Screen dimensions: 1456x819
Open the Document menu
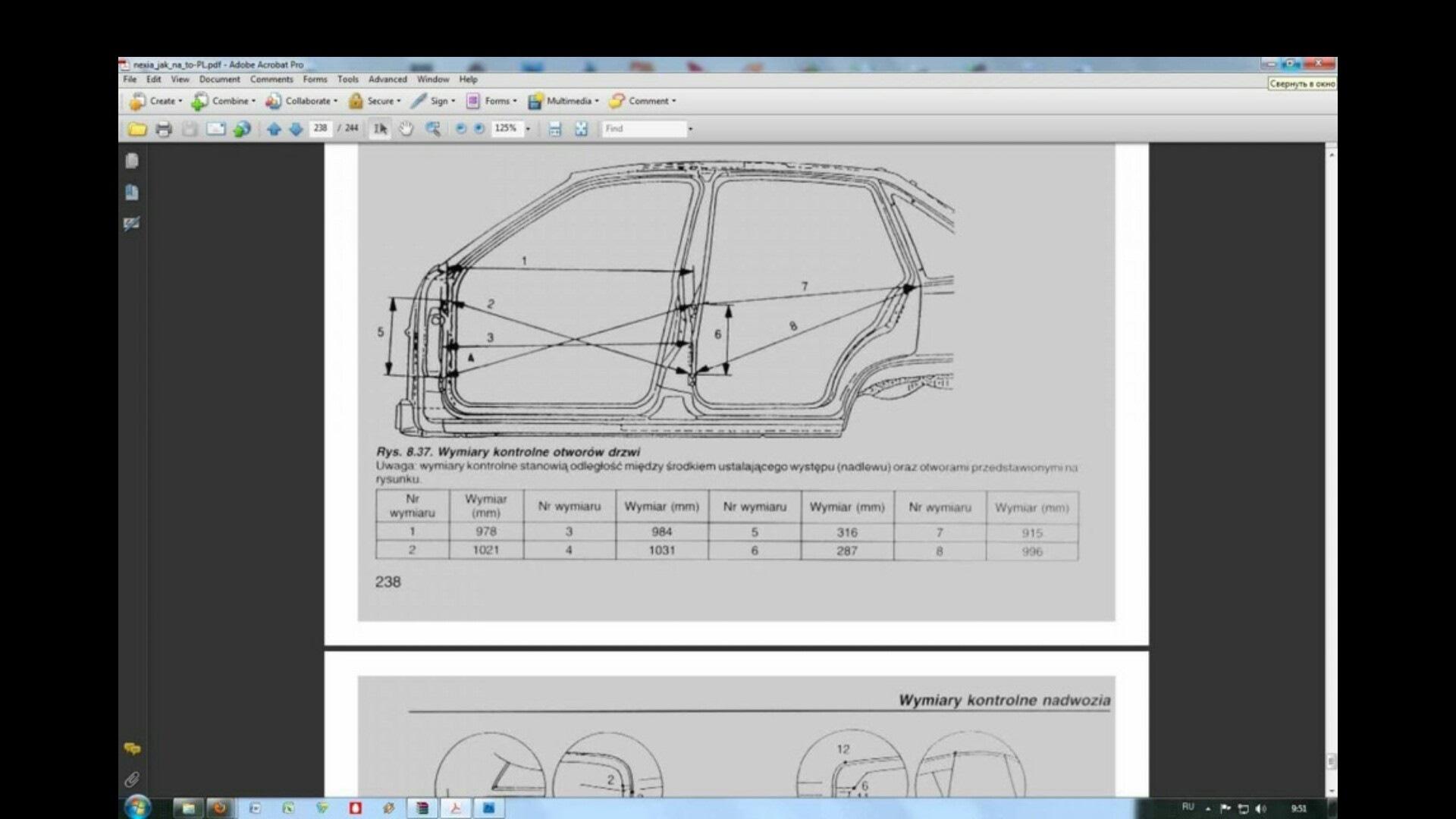(219, 79)
